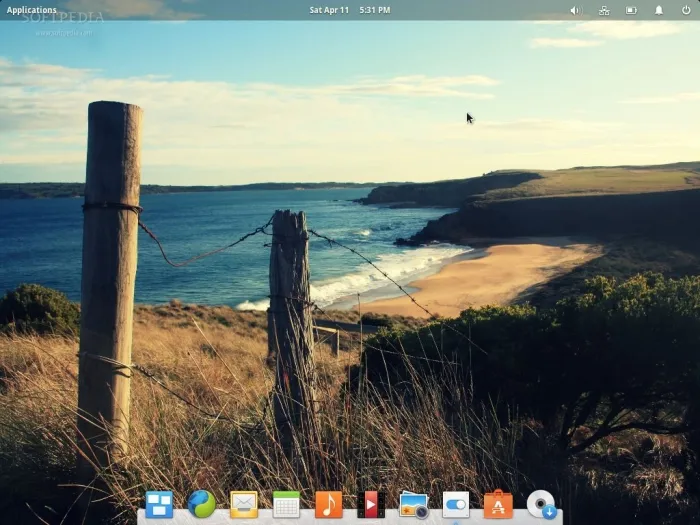The height and width of the screenshot is (525, 700).
Task: Click the Sat Apr 11 date text
Action: 329,10
